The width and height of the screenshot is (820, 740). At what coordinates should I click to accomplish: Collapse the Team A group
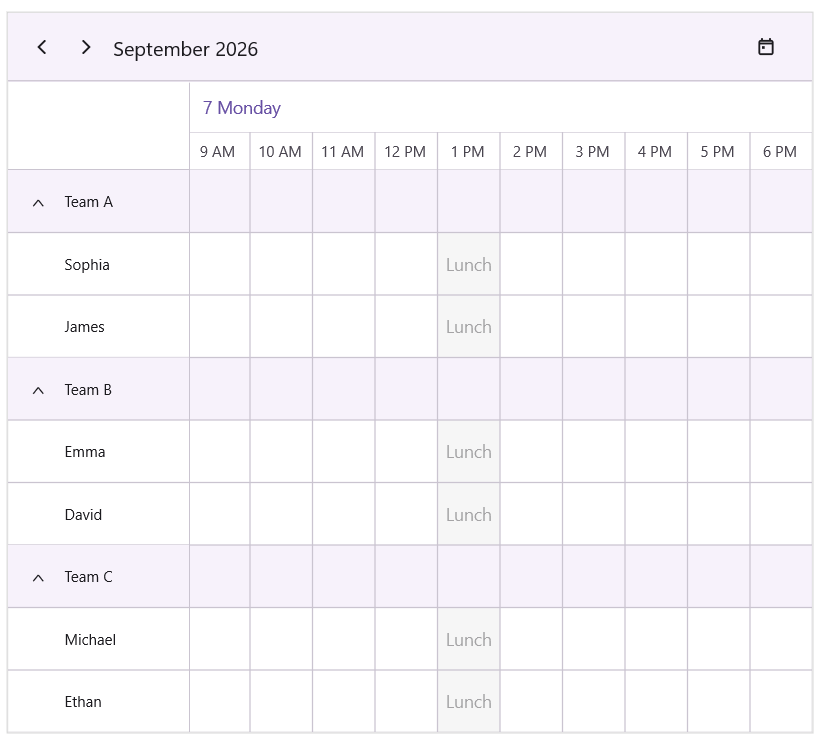coord(38,202)
